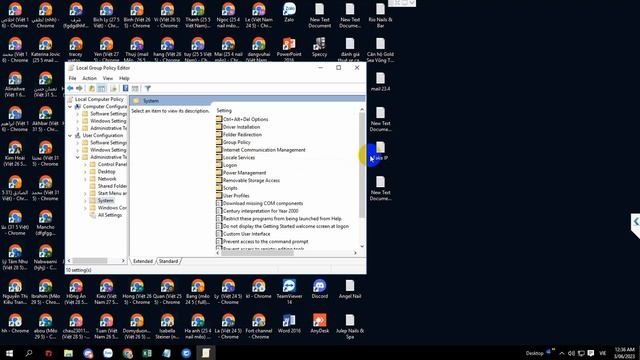Click the Up one level folder icon
Screen dimensions: 640x360
point(92,88)
